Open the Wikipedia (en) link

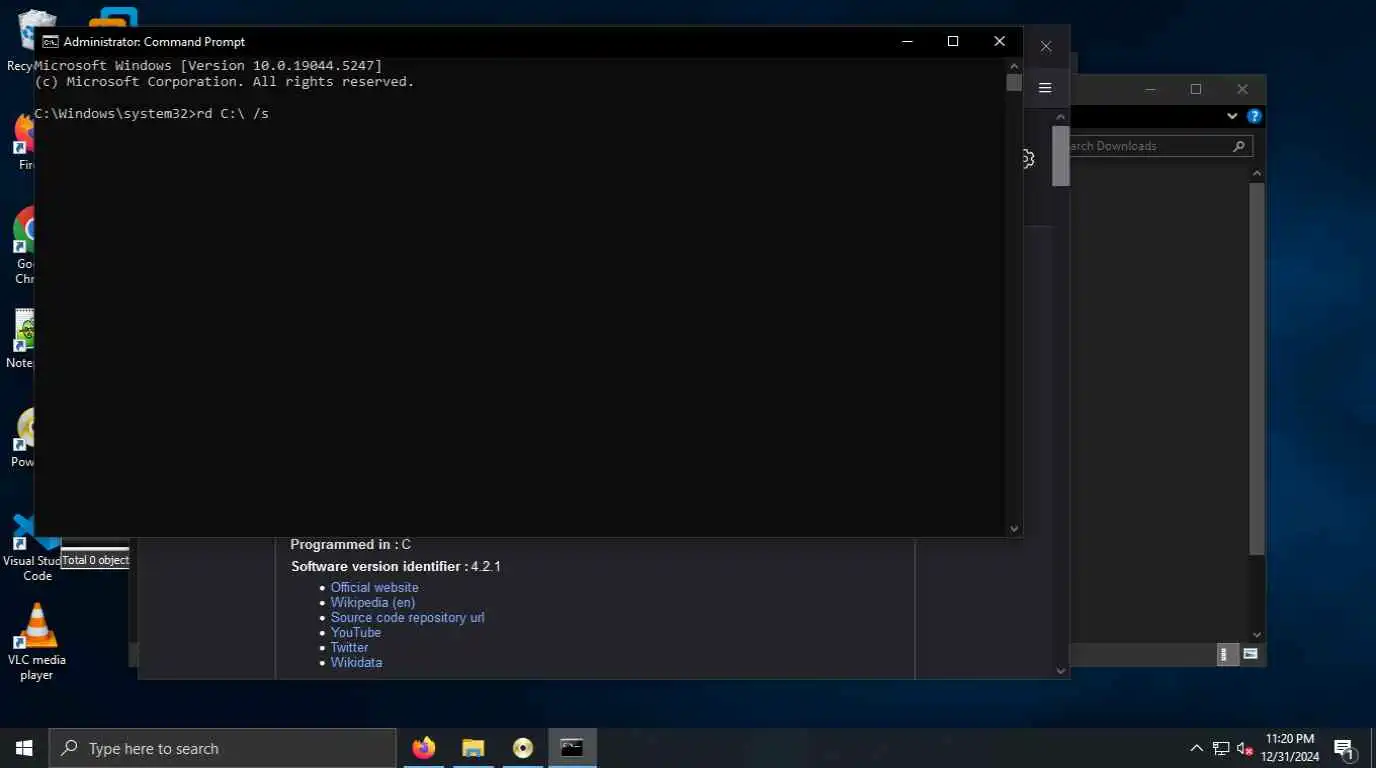pyautogui.click(x=373, y=603)
